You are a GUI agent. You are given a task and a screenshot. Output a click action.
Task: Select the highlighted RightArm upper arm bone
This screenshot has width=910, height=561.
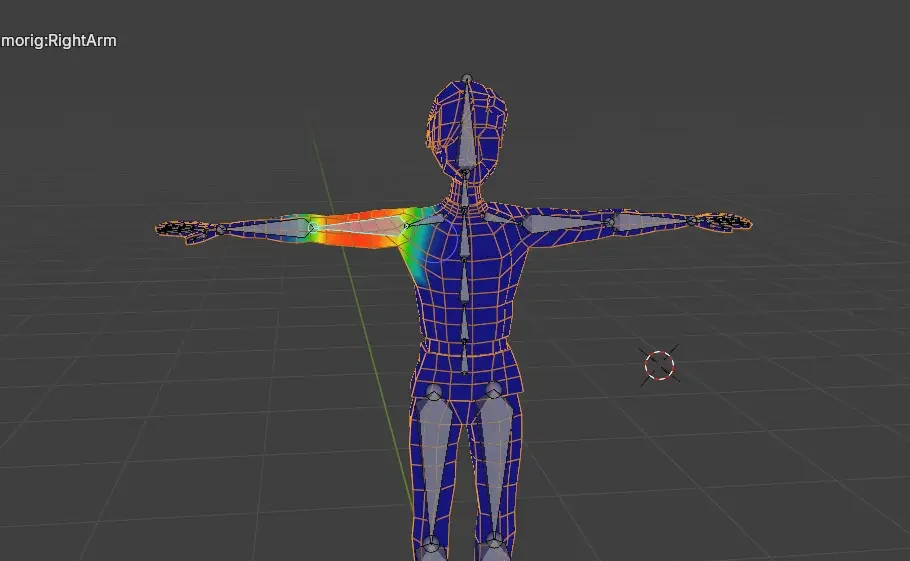point(360,227)
